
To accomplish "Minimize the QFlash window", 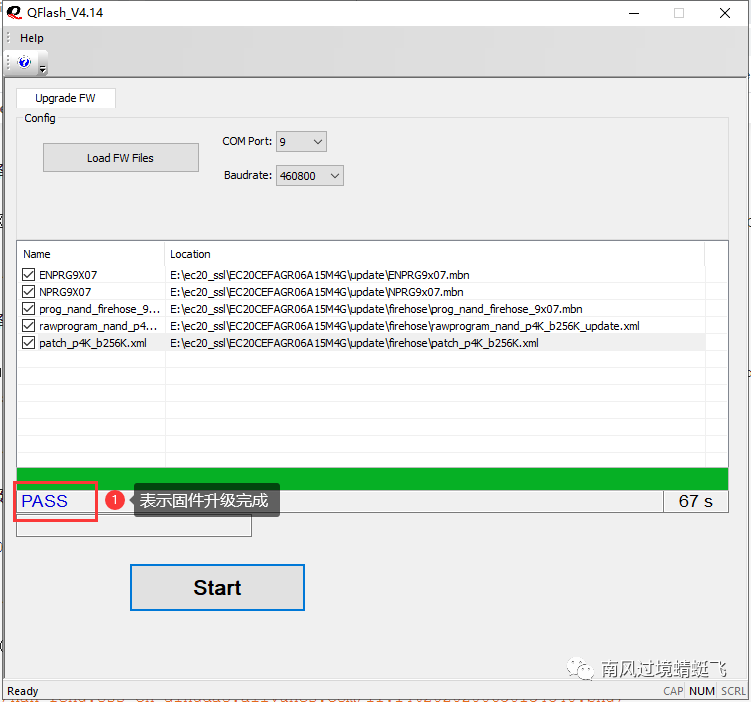I will click(x=634, y=13).
